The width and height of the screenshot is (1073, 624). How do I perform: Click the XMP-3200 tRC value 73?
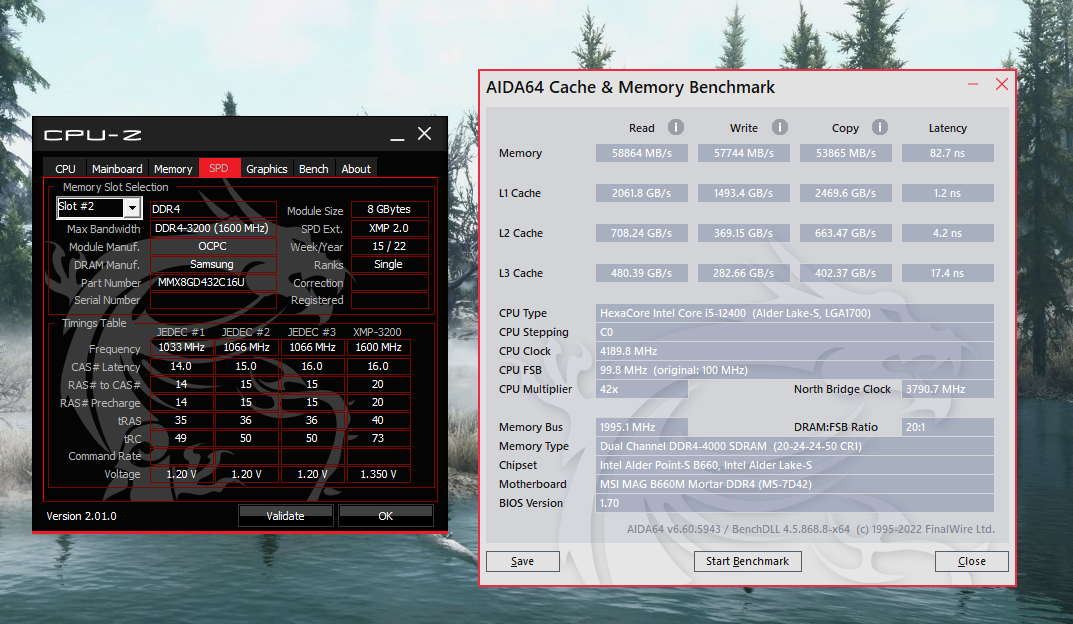coord(378,438)
